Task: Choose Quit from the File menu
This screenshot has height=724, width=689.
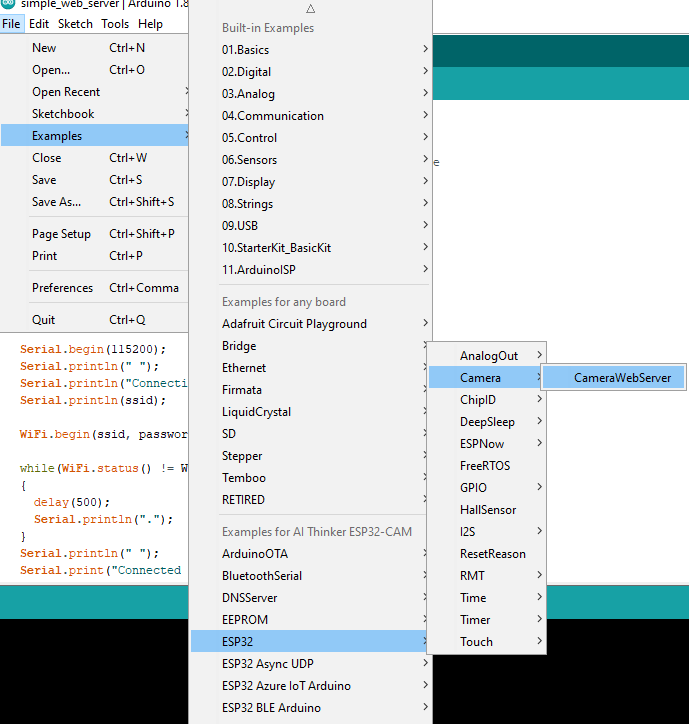Action: (95, 320)
